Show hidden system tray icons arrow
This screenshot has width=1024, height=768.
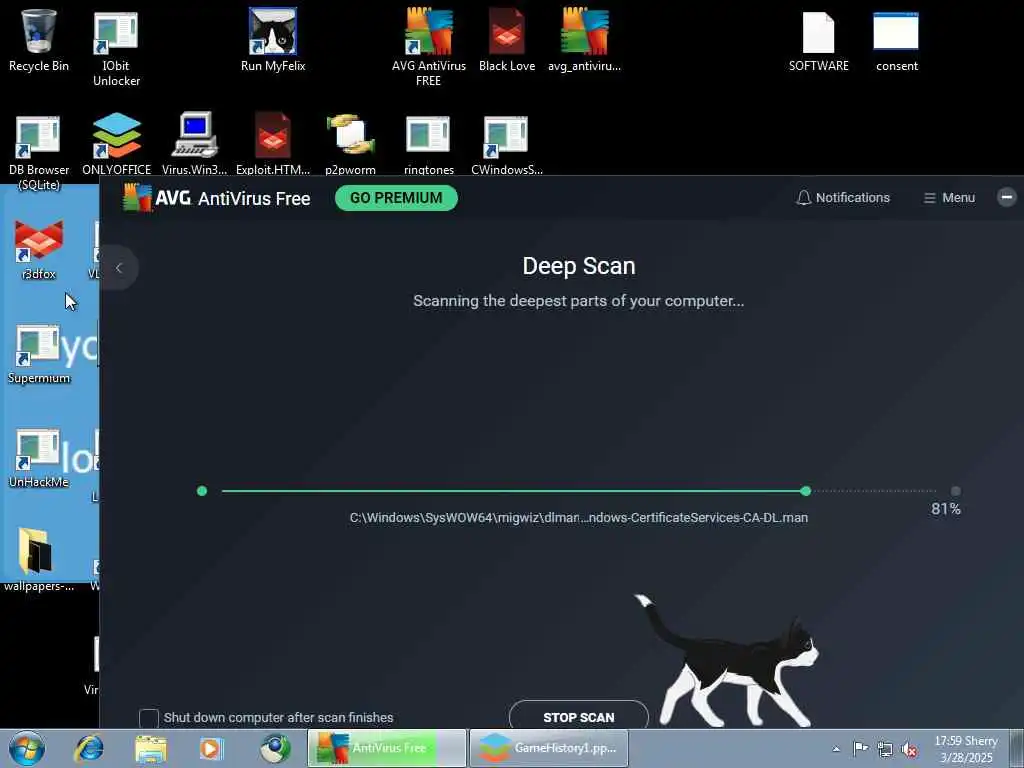pyautogui.click(x=836, y=749)
